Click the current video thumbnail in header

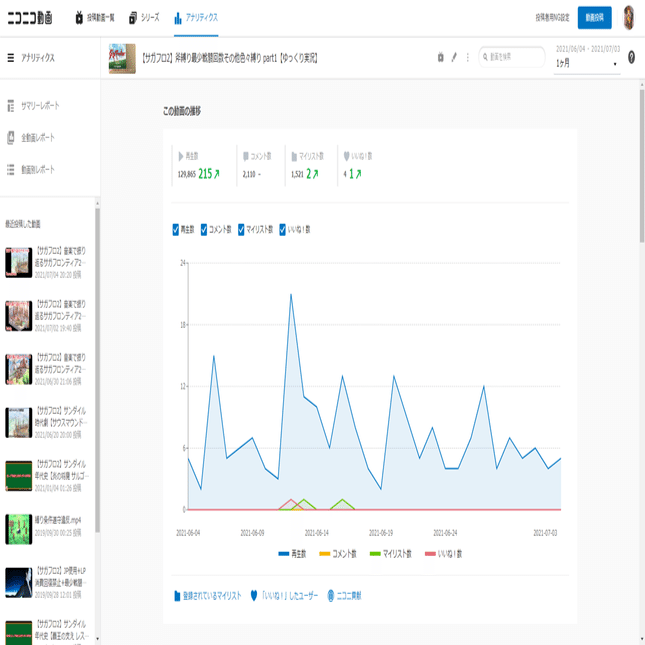point(122,58)
